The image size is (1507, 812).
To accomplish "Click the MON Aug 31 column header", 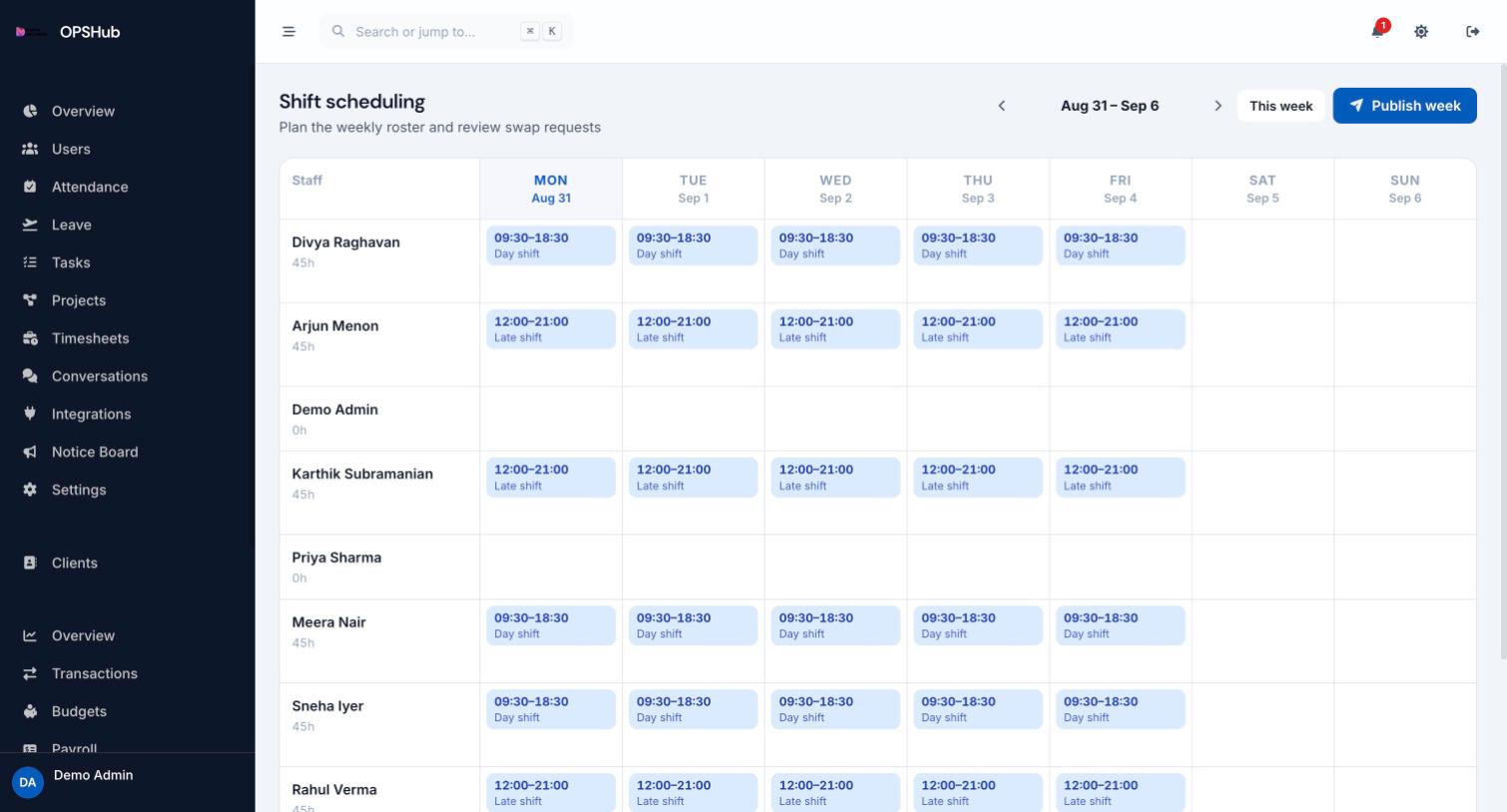I will [551, 189].
